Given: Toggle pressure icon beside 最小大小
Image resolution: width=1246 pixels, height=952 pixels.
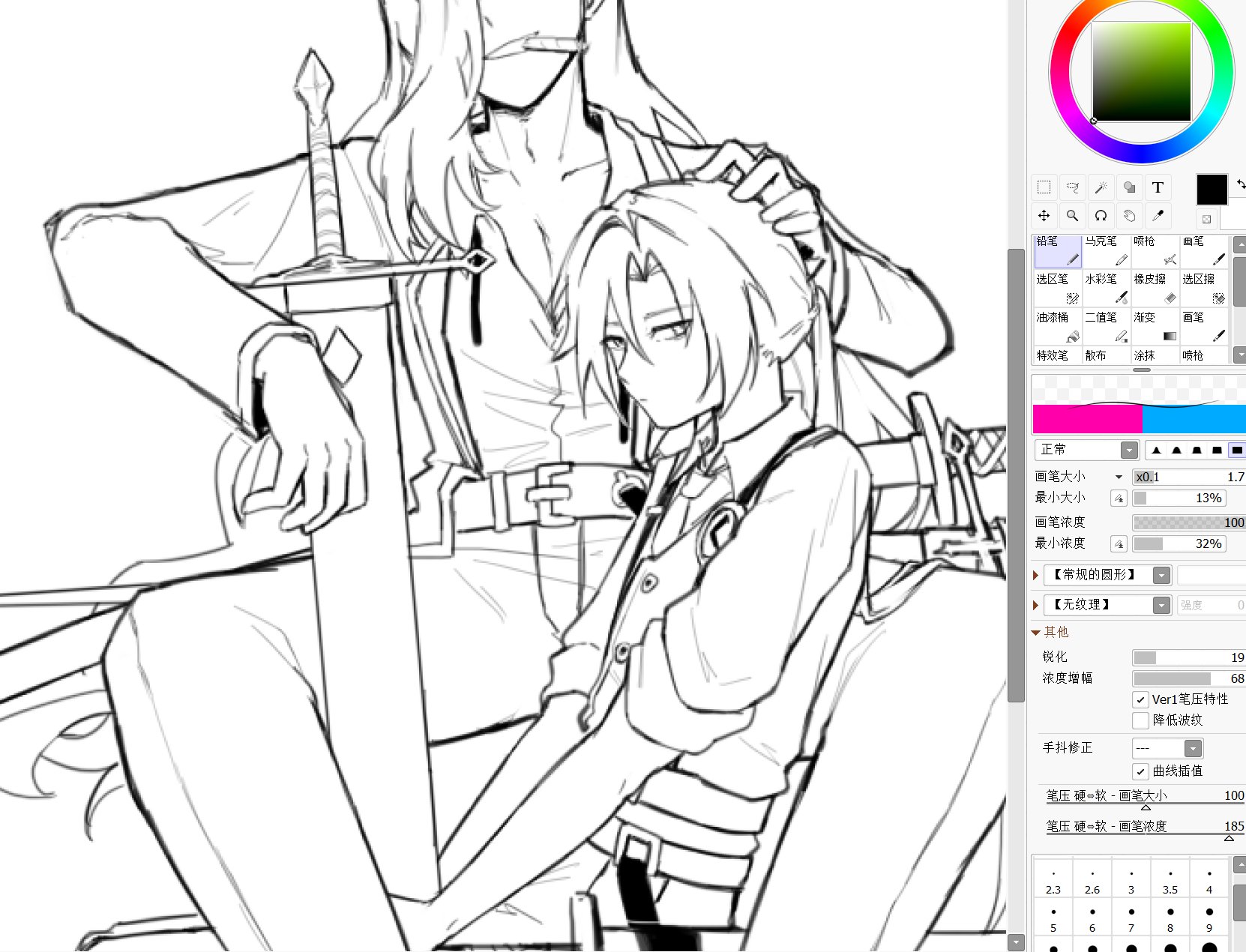Looking at the screenshot, I should pos(1119,498).
